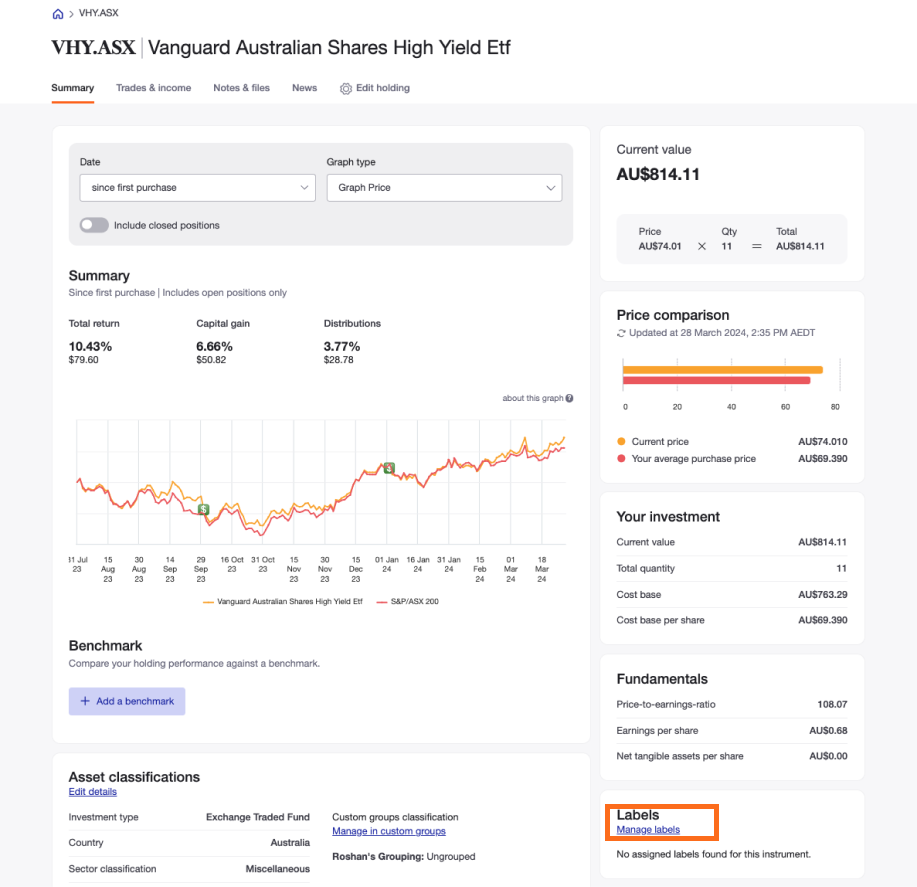Toggle S&P/ASX 200 legend entry

(x=408, y=601)
